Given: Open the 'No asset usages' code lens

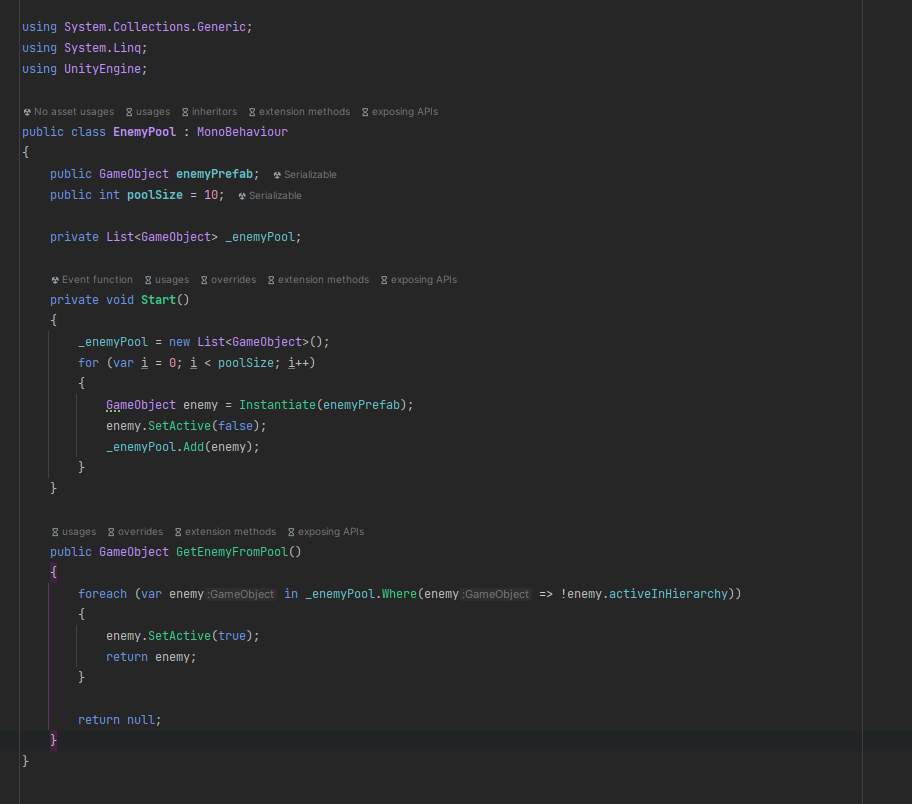Looking at the screenshot, I should point(69,112).
